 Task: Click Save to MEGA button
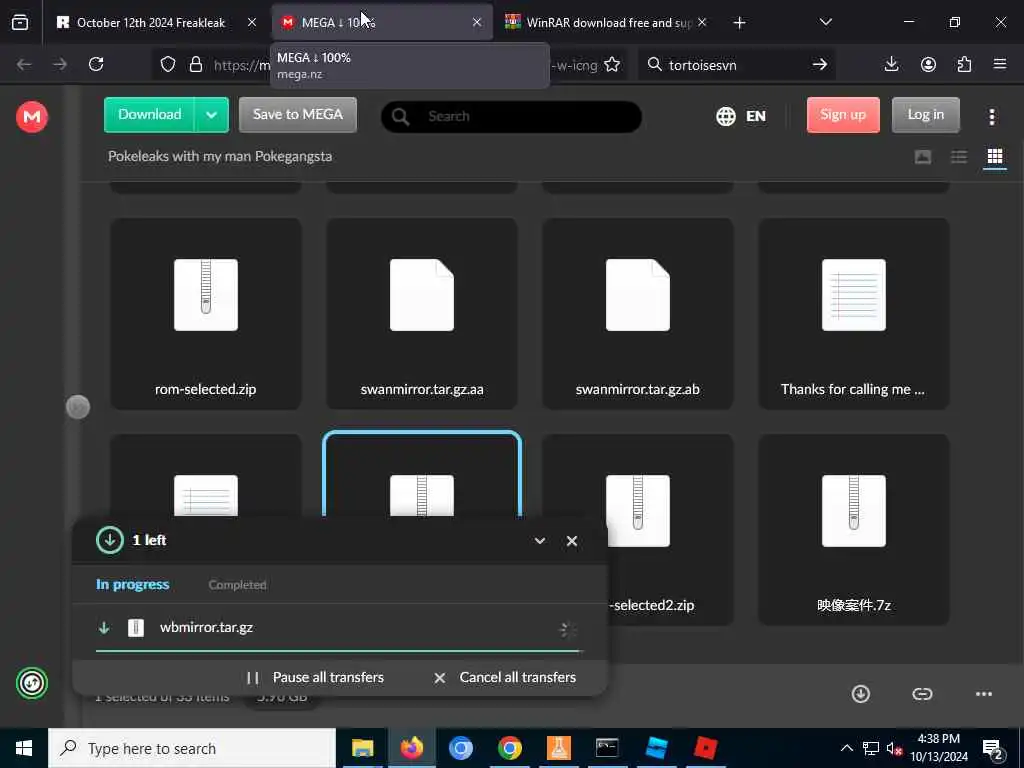tap(298, 114)
